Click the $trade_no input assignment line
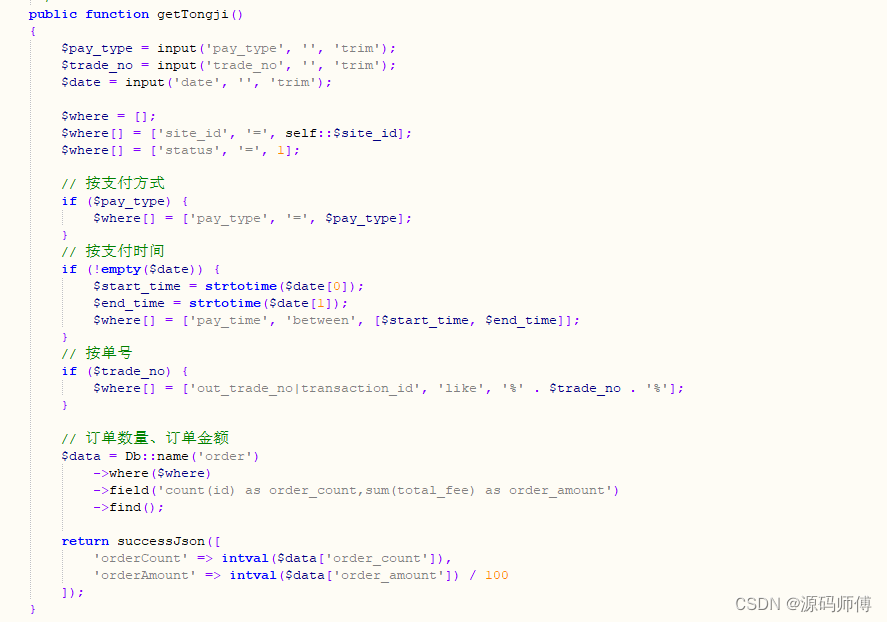This screenshot has width=887, height=622. point(229,66)
